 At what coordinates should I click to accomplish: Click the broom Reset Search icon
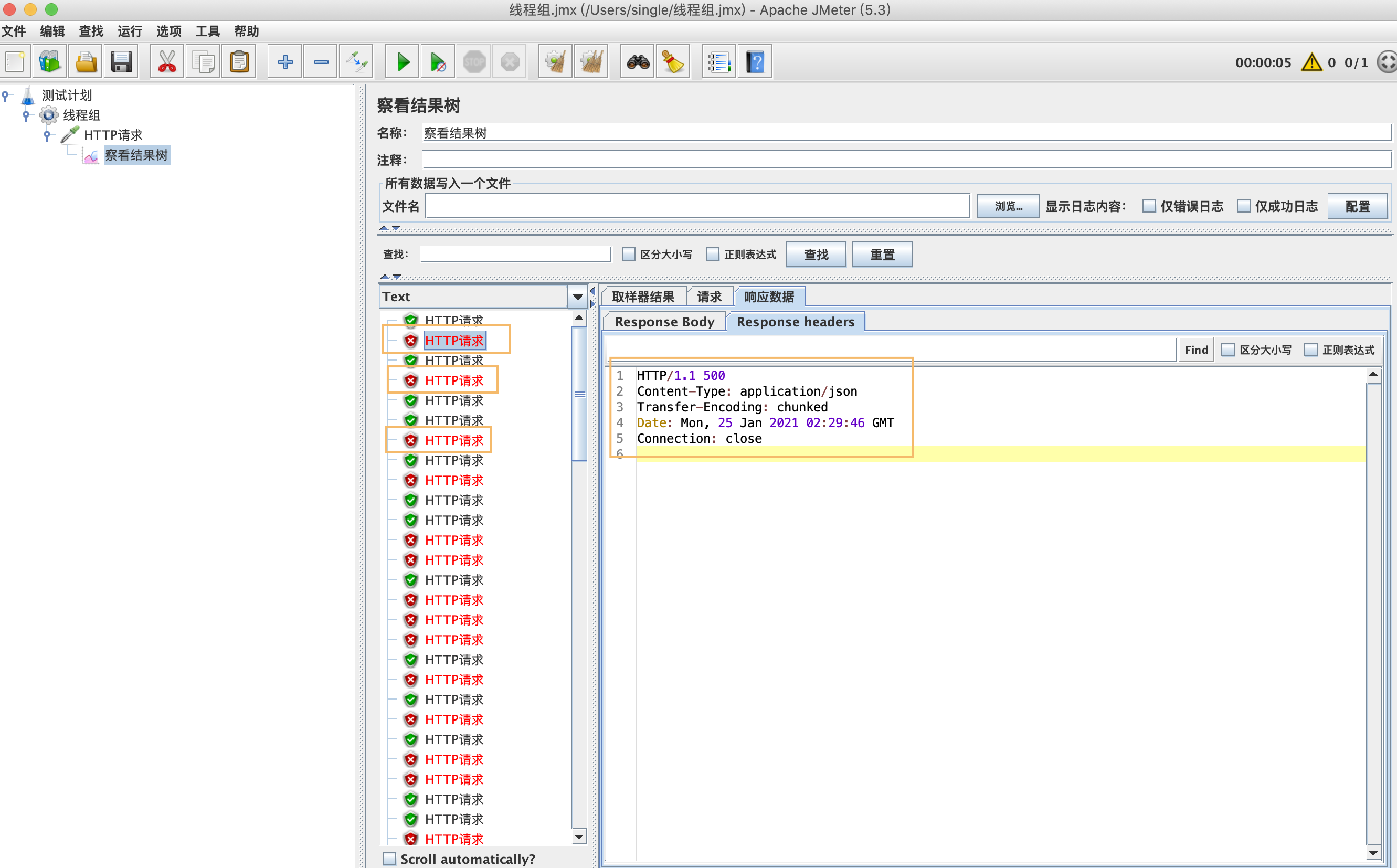pos(673,62)
